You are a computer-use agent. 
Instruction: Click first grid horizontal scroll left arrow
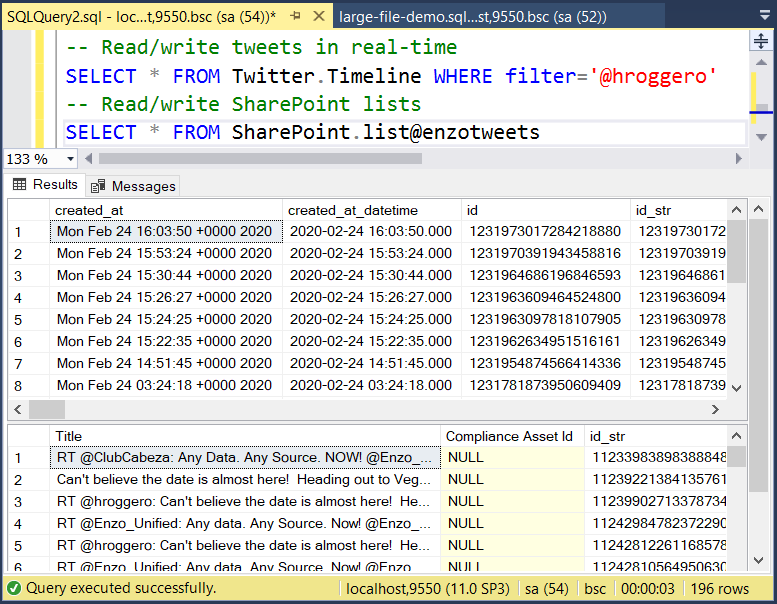point(18,409)
